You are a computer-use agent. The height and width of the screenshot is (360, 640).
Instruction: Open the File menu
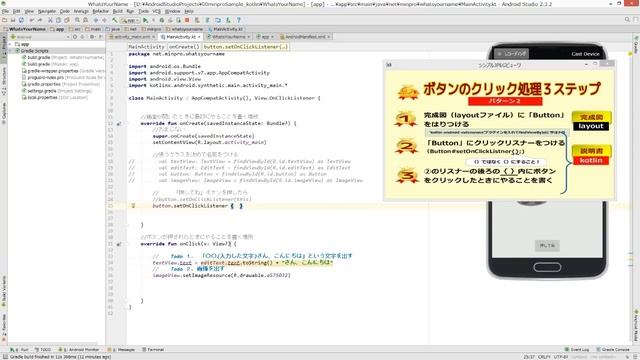(5, 11)
